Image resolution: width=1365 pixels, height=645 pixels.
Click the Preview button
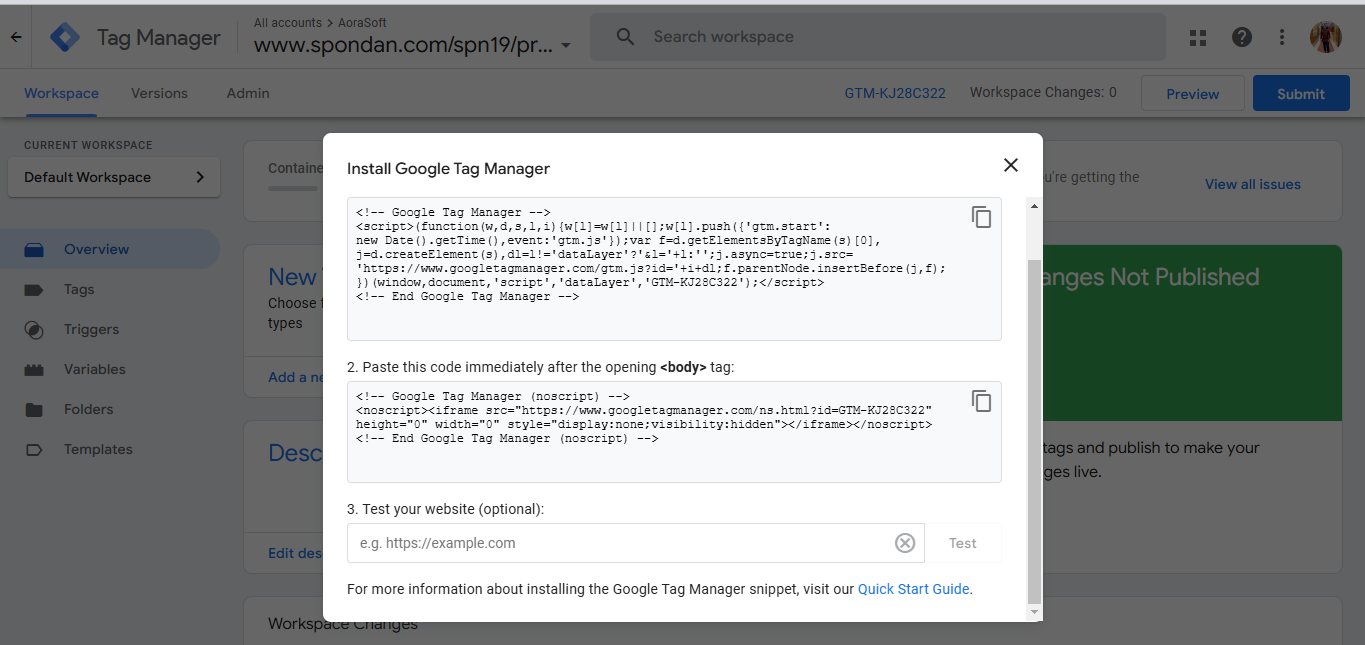1193,94
